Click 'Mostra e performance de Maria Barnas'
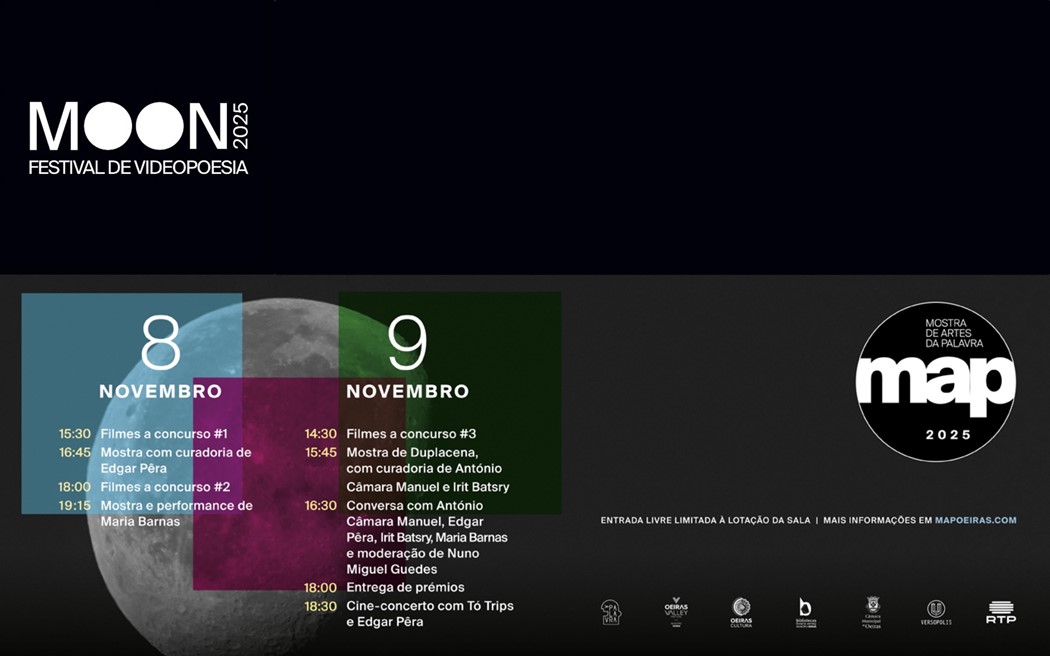The height and width of the screenshot is (656, 1050). (x=176, y=513)
